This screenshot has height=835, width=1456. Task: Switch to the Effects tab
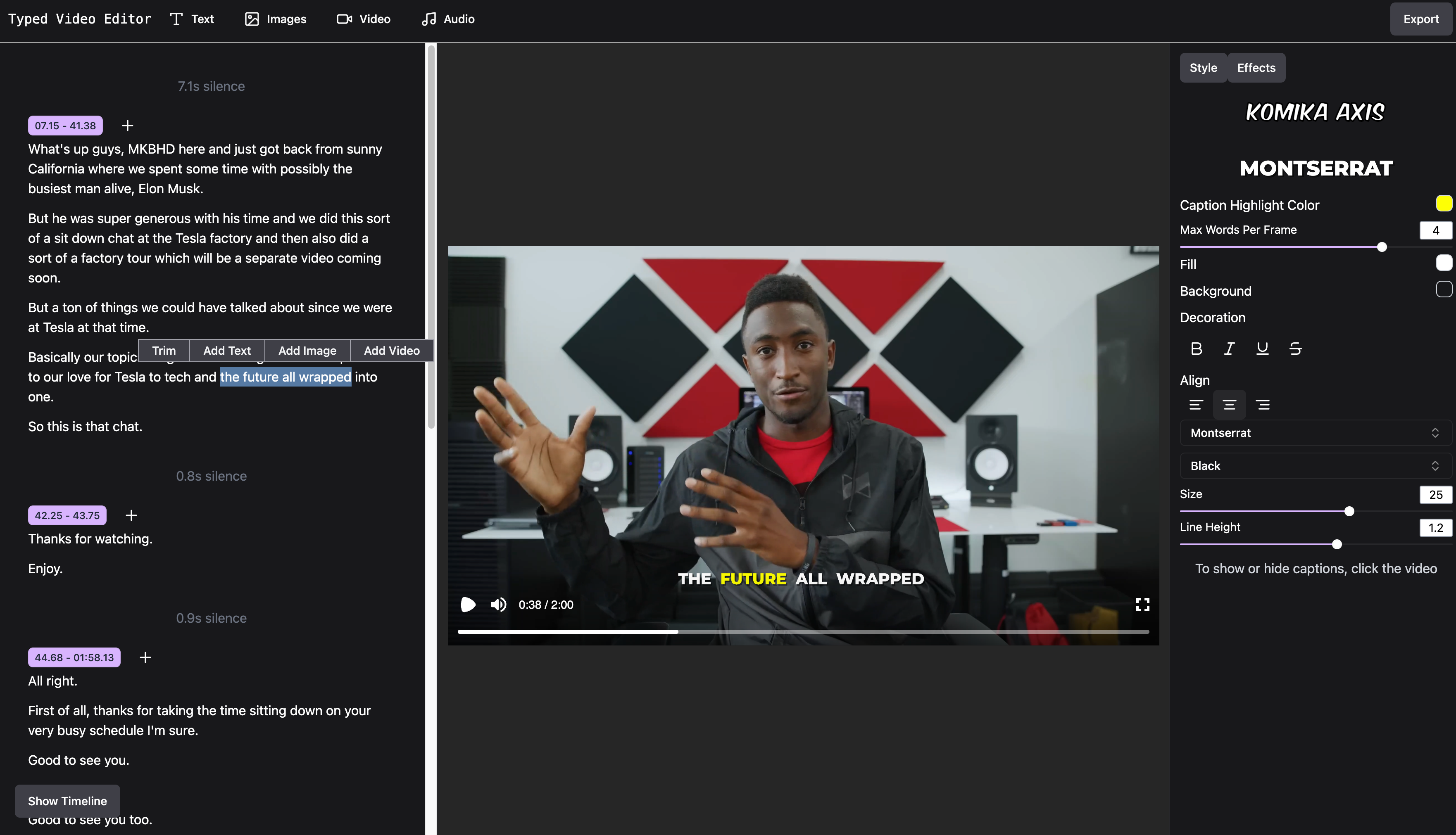[x=1256, y=68]
